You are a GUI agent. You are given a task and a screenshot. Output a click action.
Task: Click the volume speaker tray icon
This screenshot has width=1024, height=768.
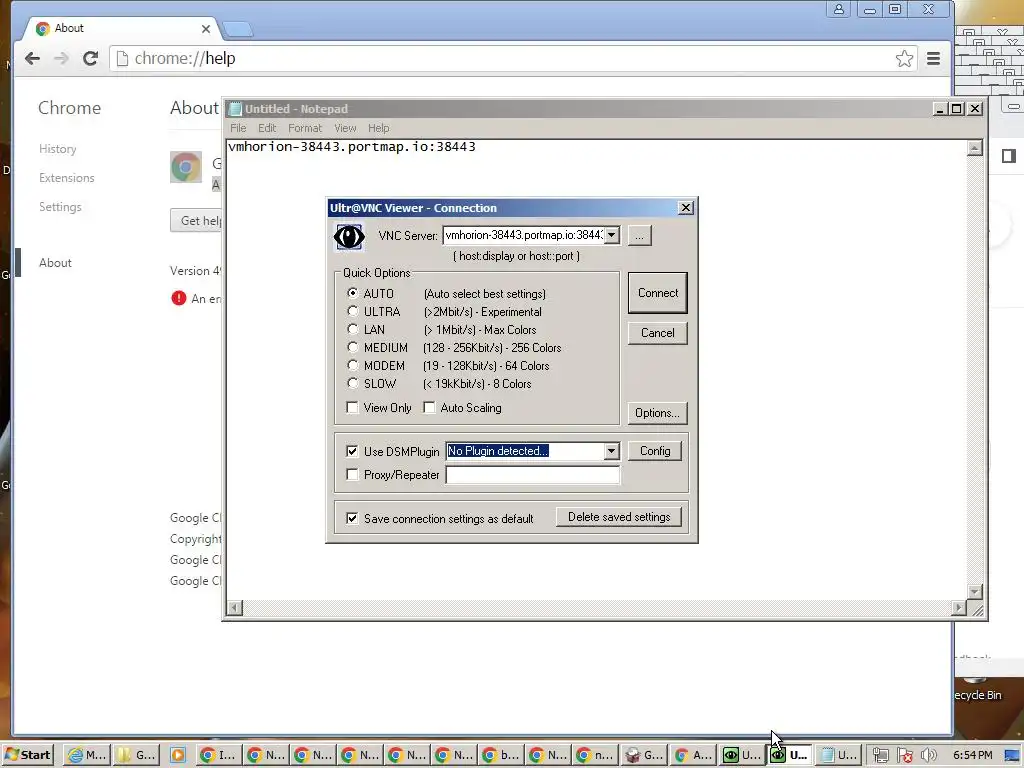point(928,756)
